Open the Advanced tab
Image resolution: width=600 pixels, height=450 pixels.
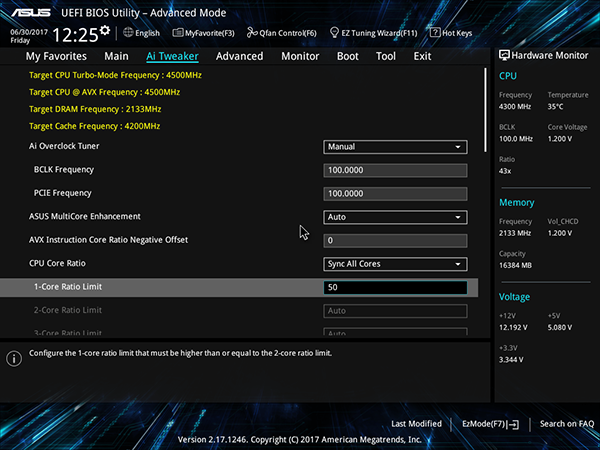240,56
